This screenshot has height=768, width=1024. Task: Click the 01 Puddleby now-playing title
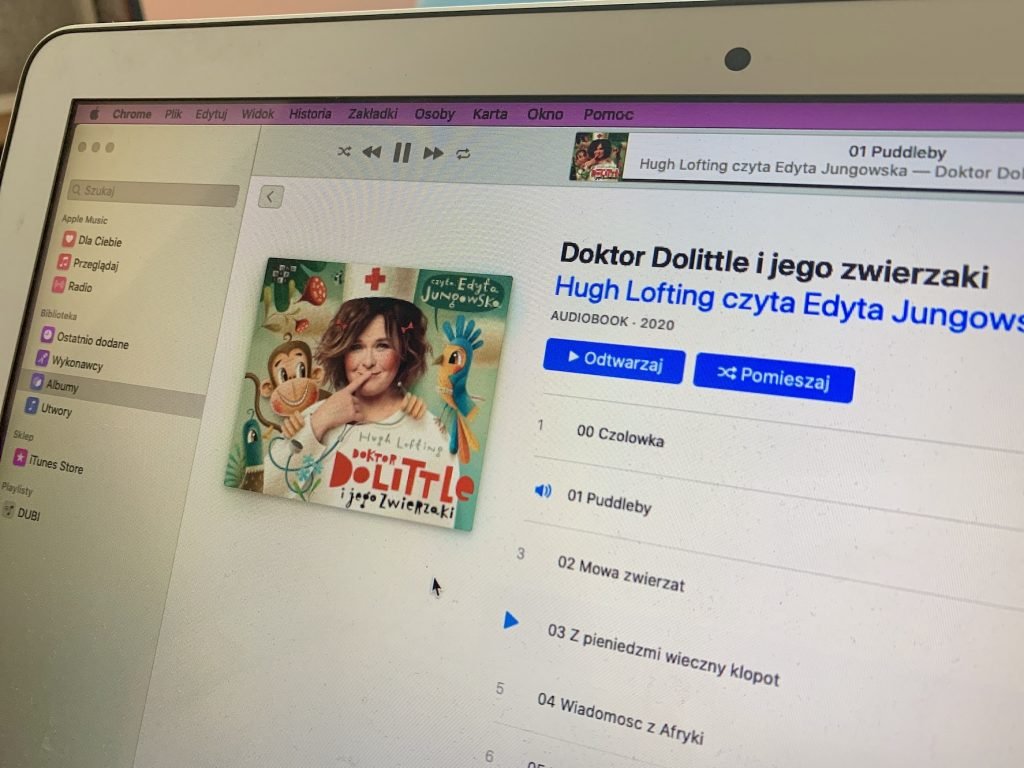pyautogui.click(x=897, y=152)
